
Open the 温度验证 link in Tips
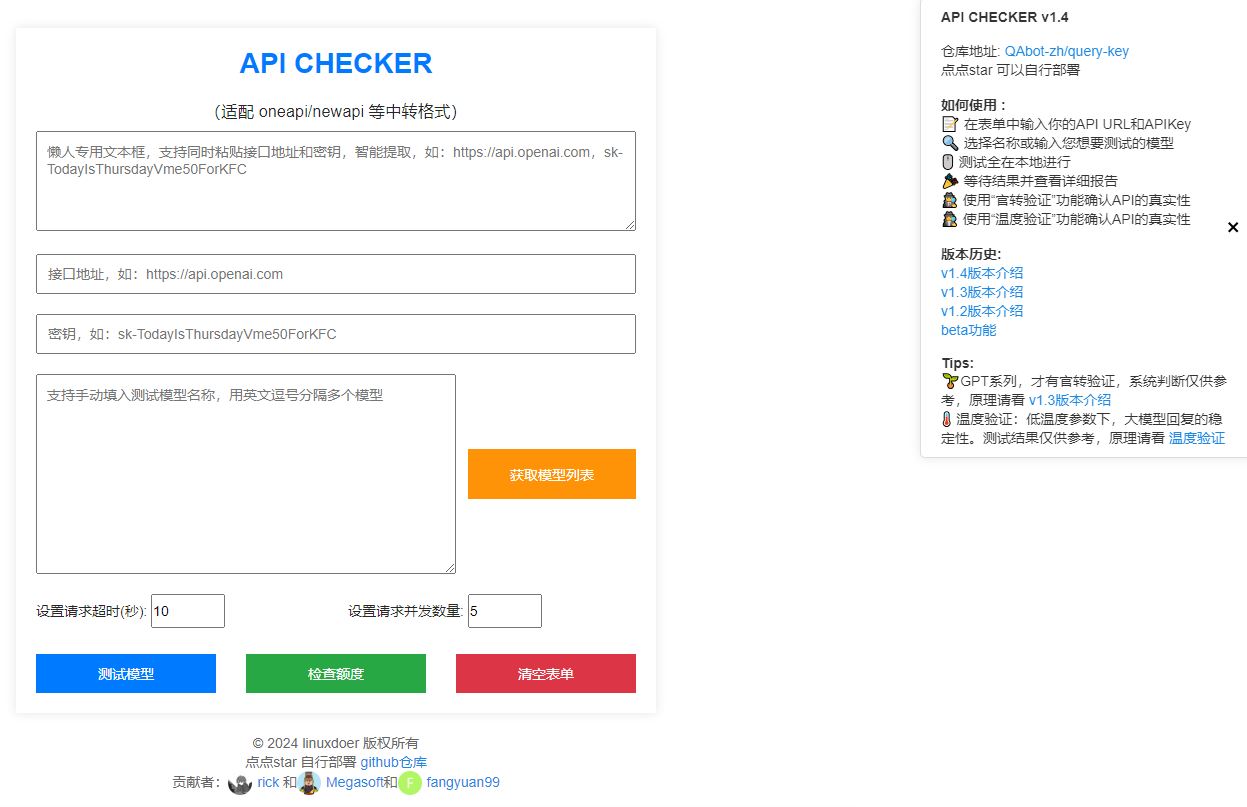[1196, 438]
